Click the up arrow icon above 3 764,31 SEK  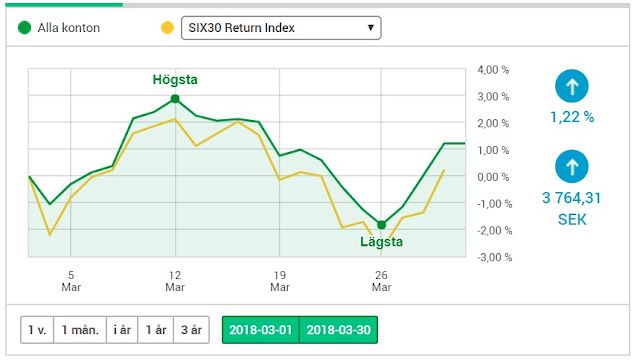click(572, 166)
